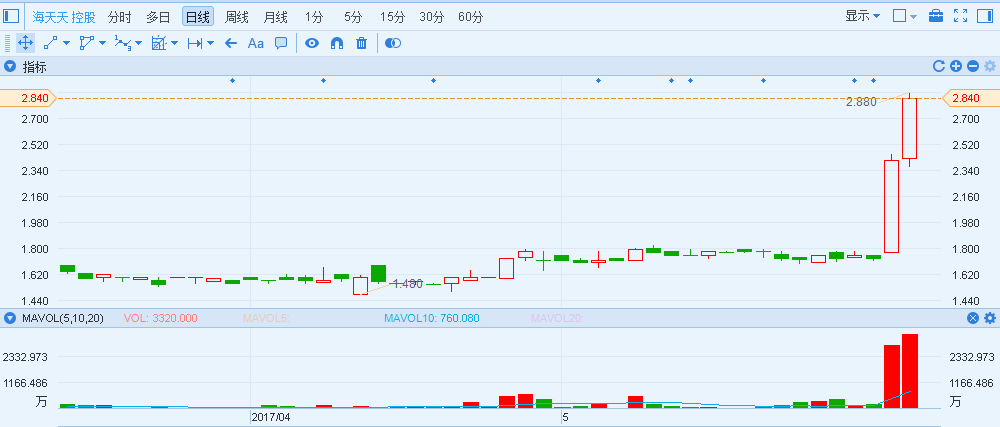Select the 1分 interval tab
The width and height of the screenshot is (1000, 427).
[x=314, y=17]
